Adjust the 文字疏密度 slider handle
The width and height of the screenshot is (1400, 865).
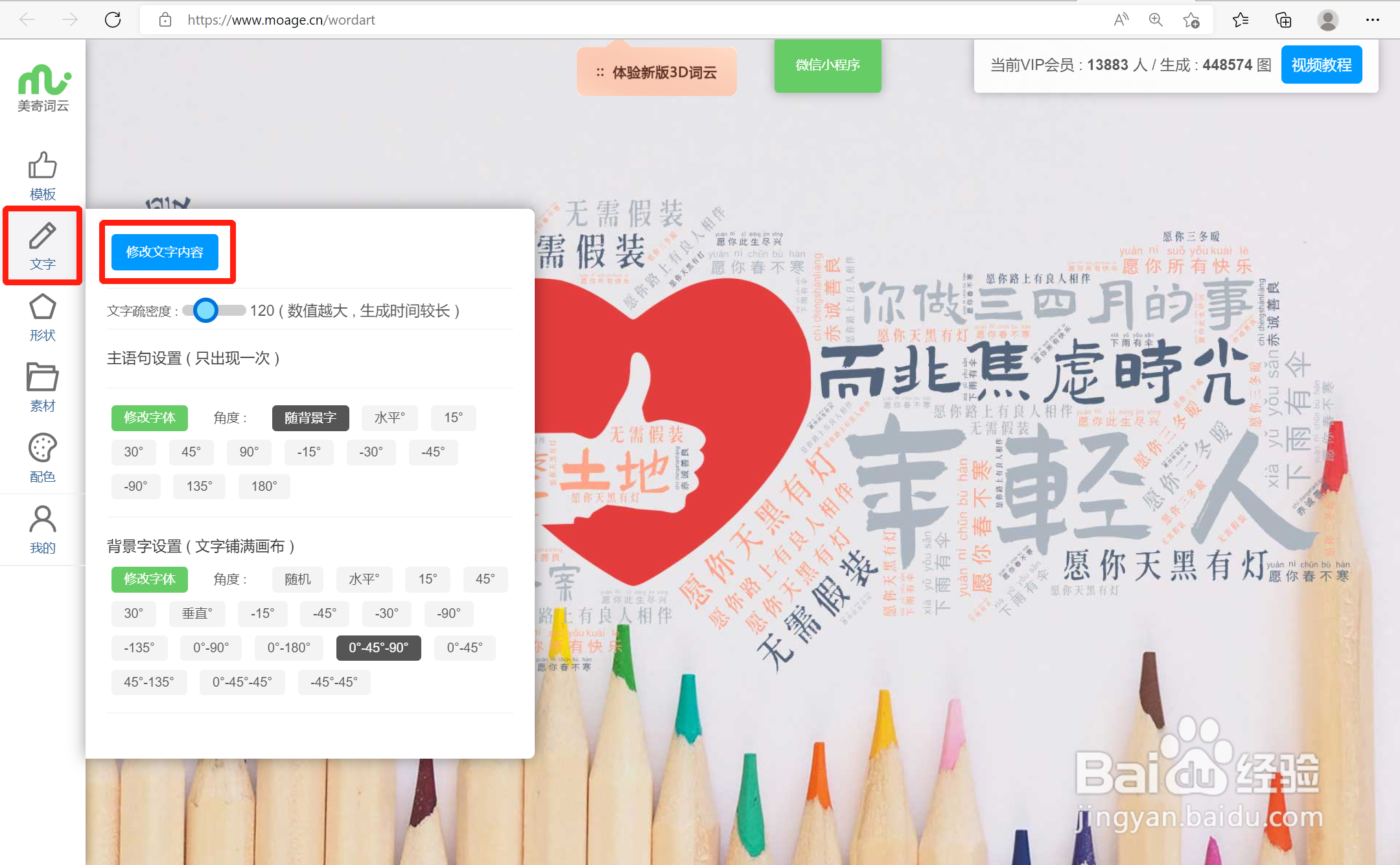pyautogui.click(x=205, y=311)
